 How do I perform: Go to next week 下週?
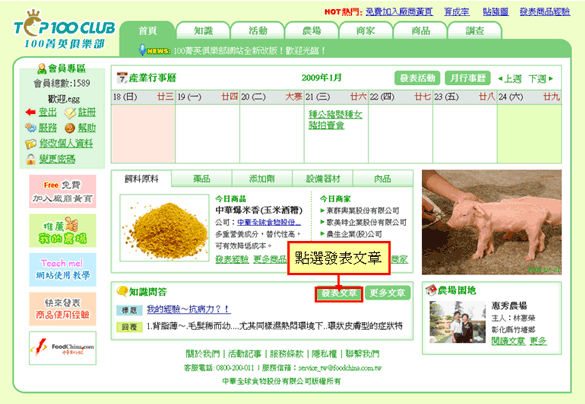pyautogui.click(x=541, y=79)
